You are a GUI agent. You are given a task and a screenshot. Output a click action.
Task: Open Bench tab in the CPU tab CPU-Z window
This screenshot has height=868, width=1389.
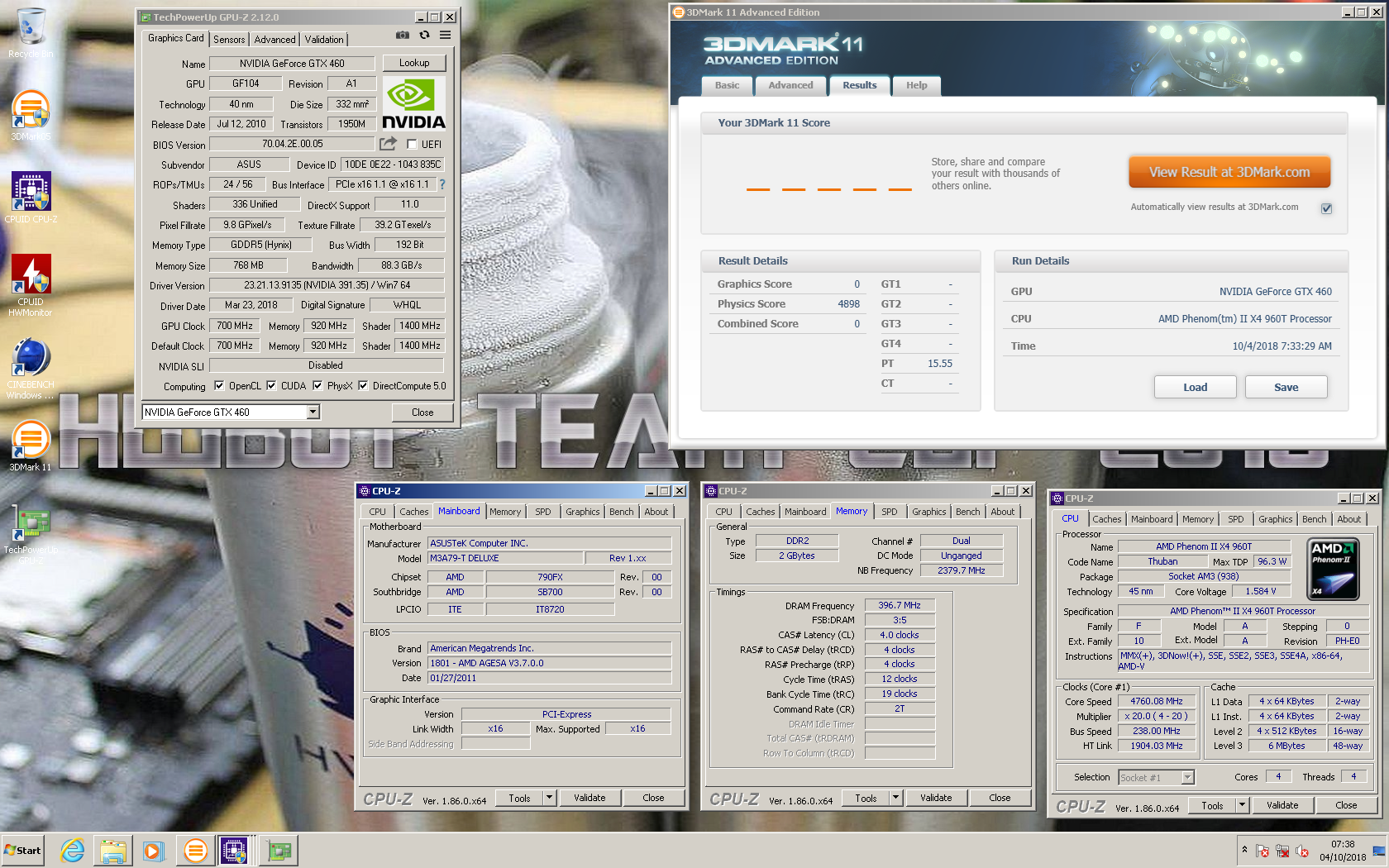click(x=1314, y=519)
